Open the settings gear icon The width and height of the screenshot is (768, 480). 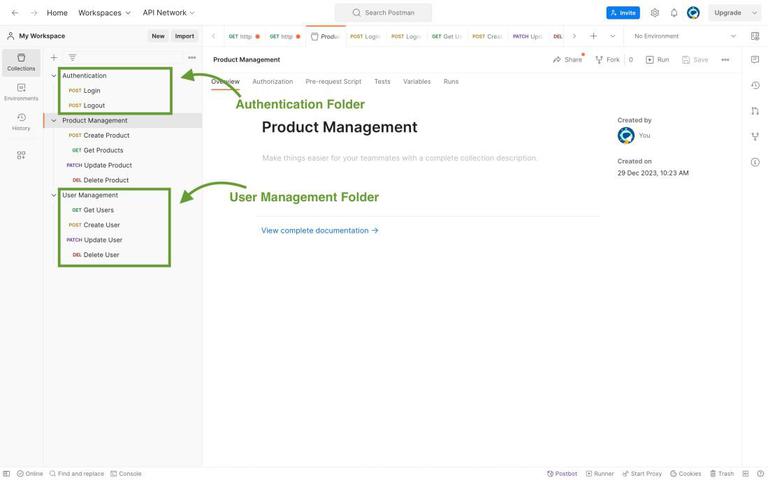pyautogui.click(x=655, y=13)
